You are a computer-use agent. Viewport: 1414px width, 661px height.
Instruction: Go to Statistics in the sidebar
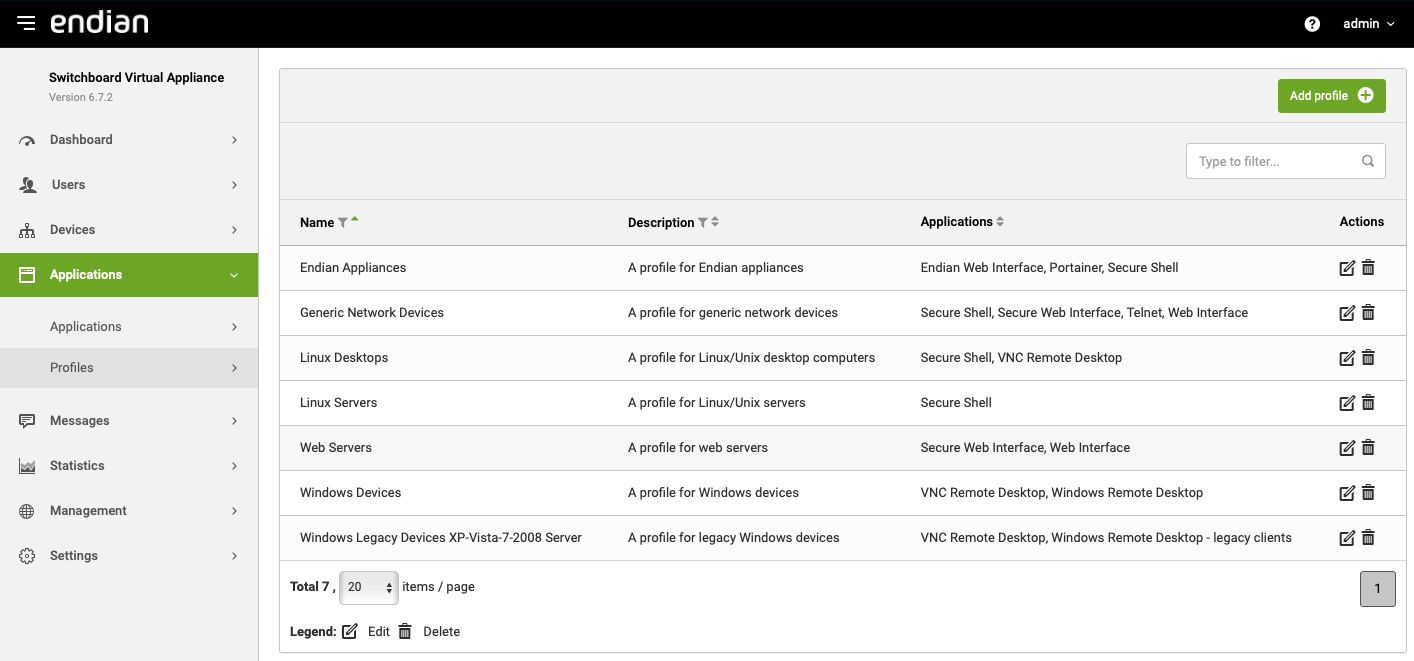coord(129,466)
